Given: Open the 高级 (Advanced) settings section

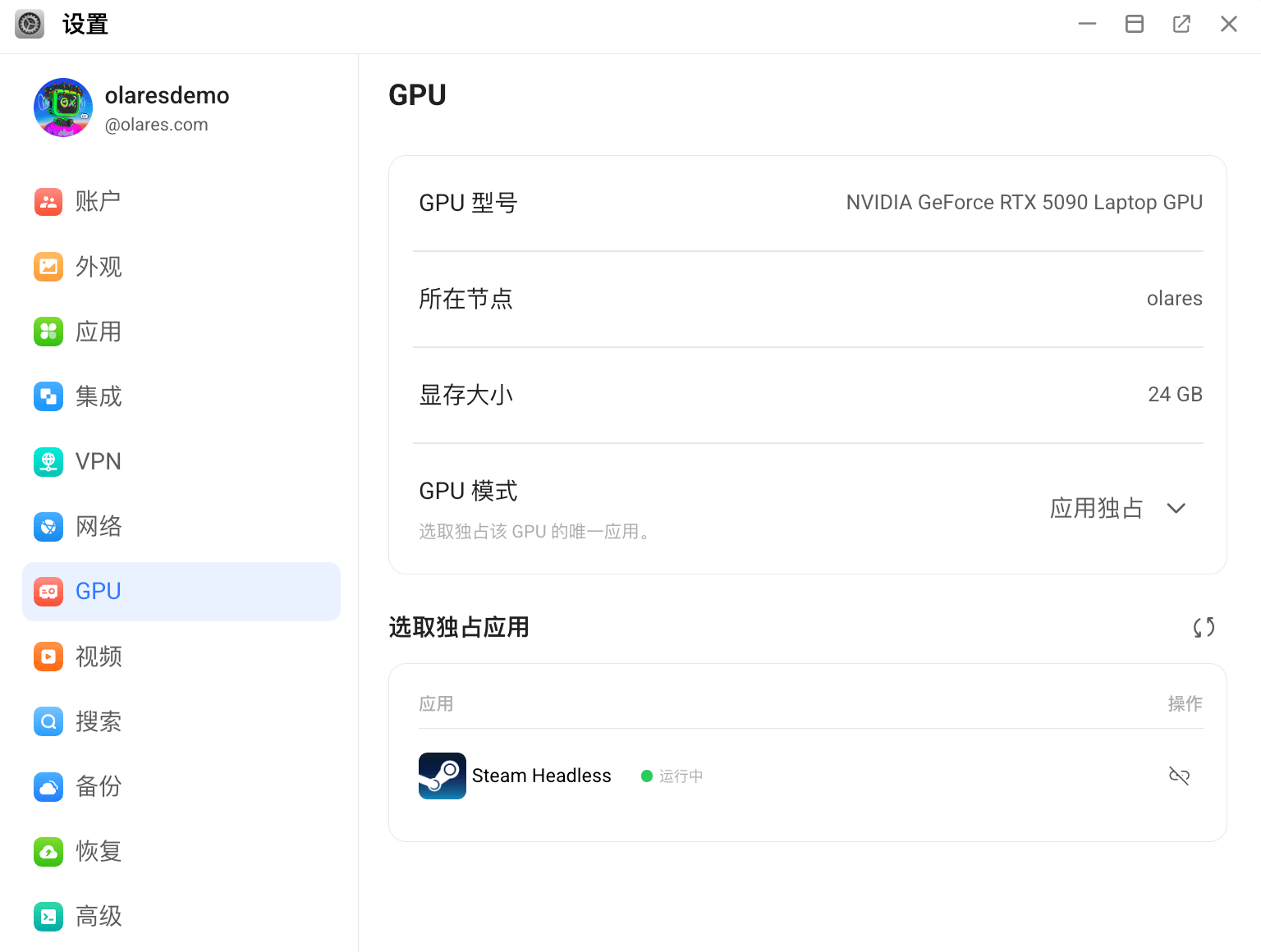Looking at the screenshot, I should coord(99,916).
